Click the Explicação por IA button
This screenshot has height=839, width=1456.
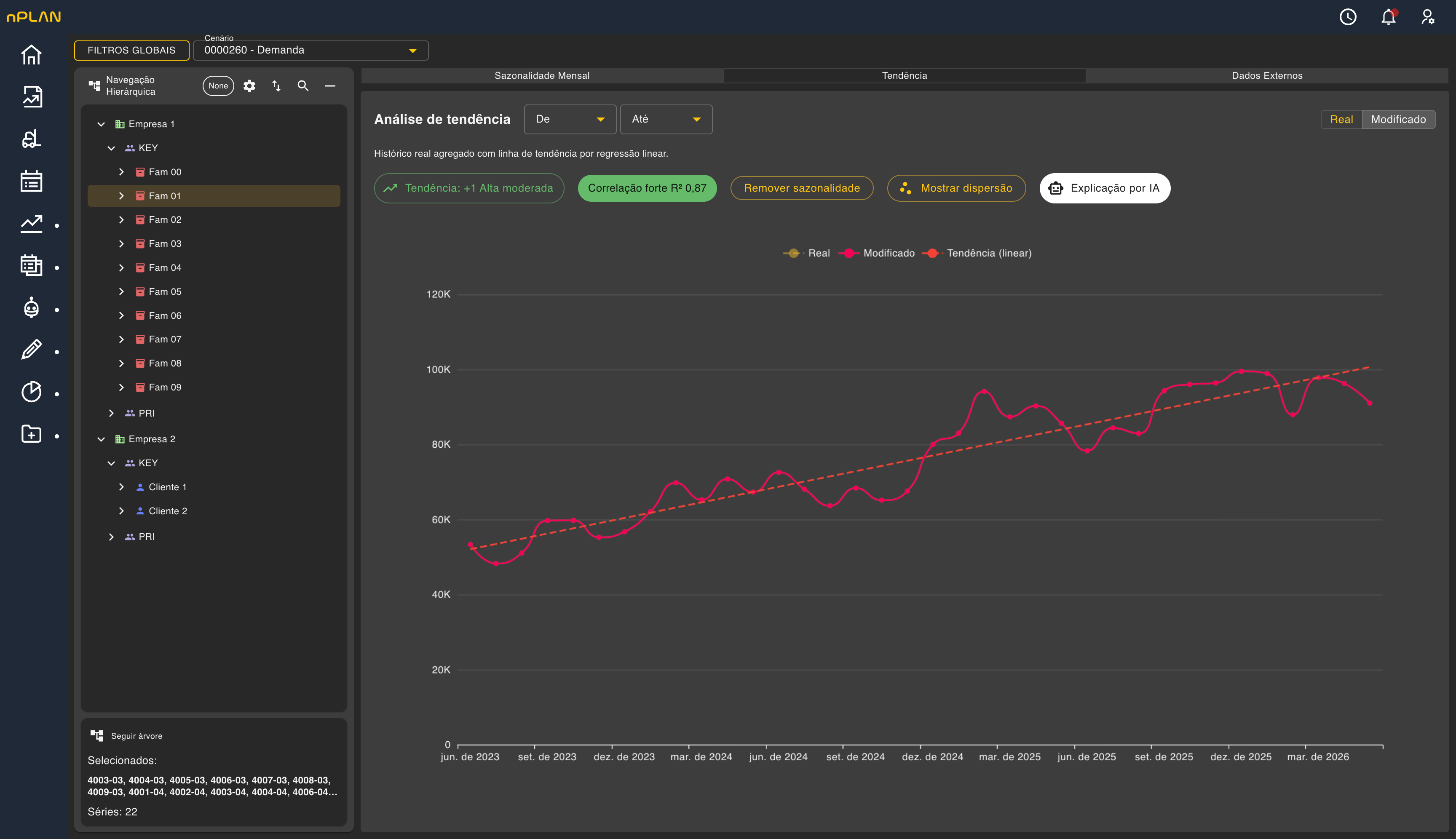1105,188
